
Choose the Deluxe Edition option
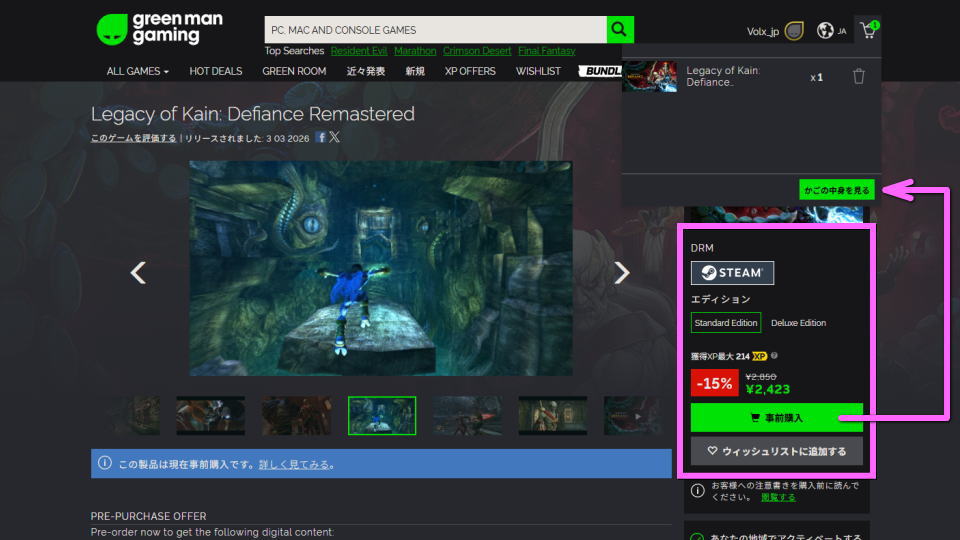(x=798, y=323)
